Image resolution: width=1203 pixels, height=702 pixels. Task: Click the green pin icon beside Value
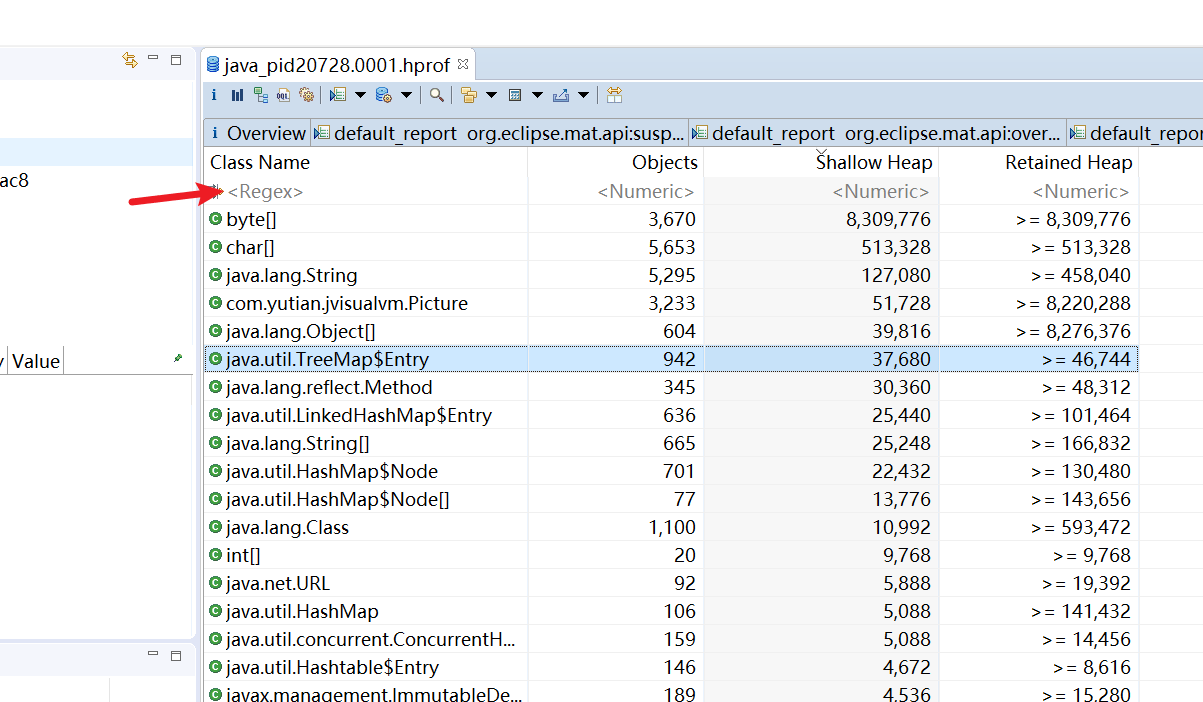pyautogui.click(x=178, y=358)
